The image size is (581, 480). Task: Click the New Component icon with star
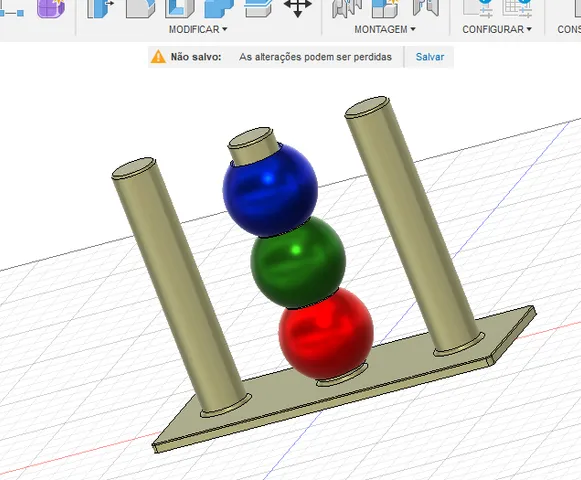point(385,8)
